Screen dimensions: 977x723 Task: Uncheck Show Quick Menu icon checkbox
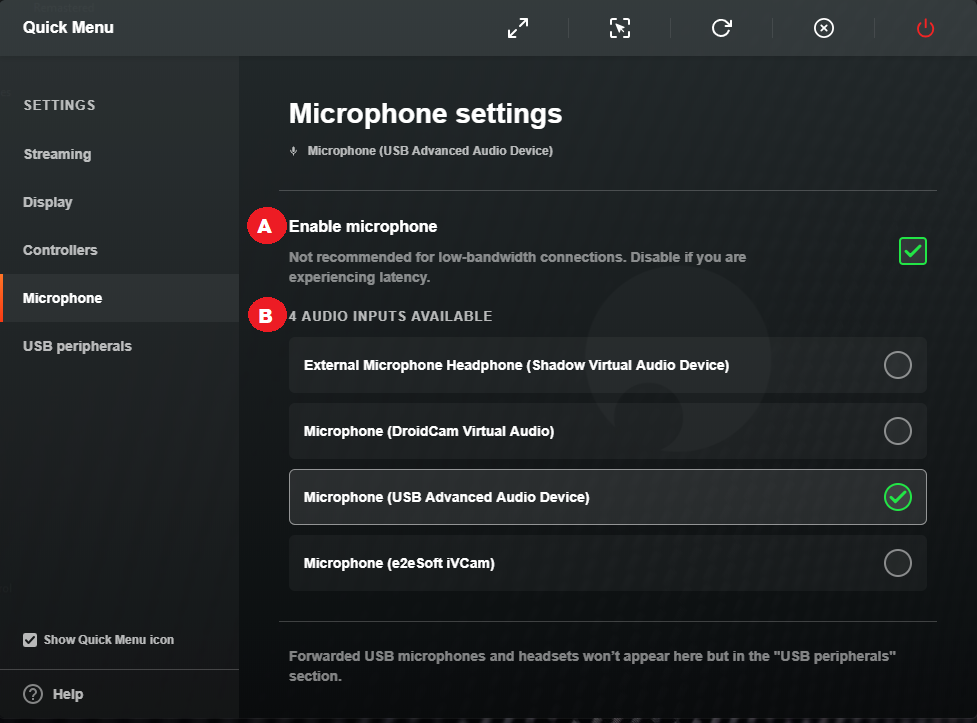click(x=30, y=640)
